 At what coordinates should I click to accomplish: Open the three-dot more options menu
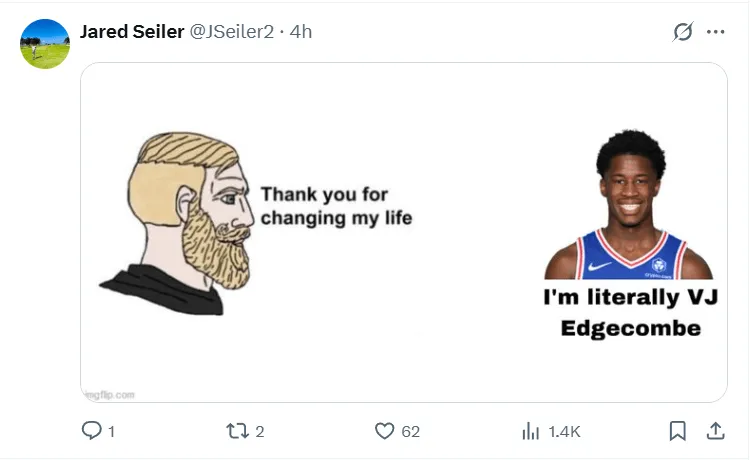(716, 32)
